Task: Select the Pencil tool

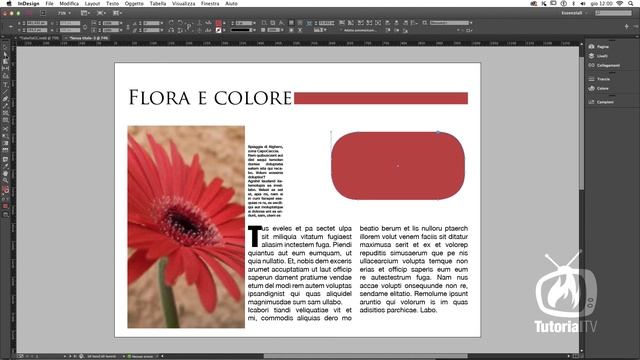Action: [5, 106]
